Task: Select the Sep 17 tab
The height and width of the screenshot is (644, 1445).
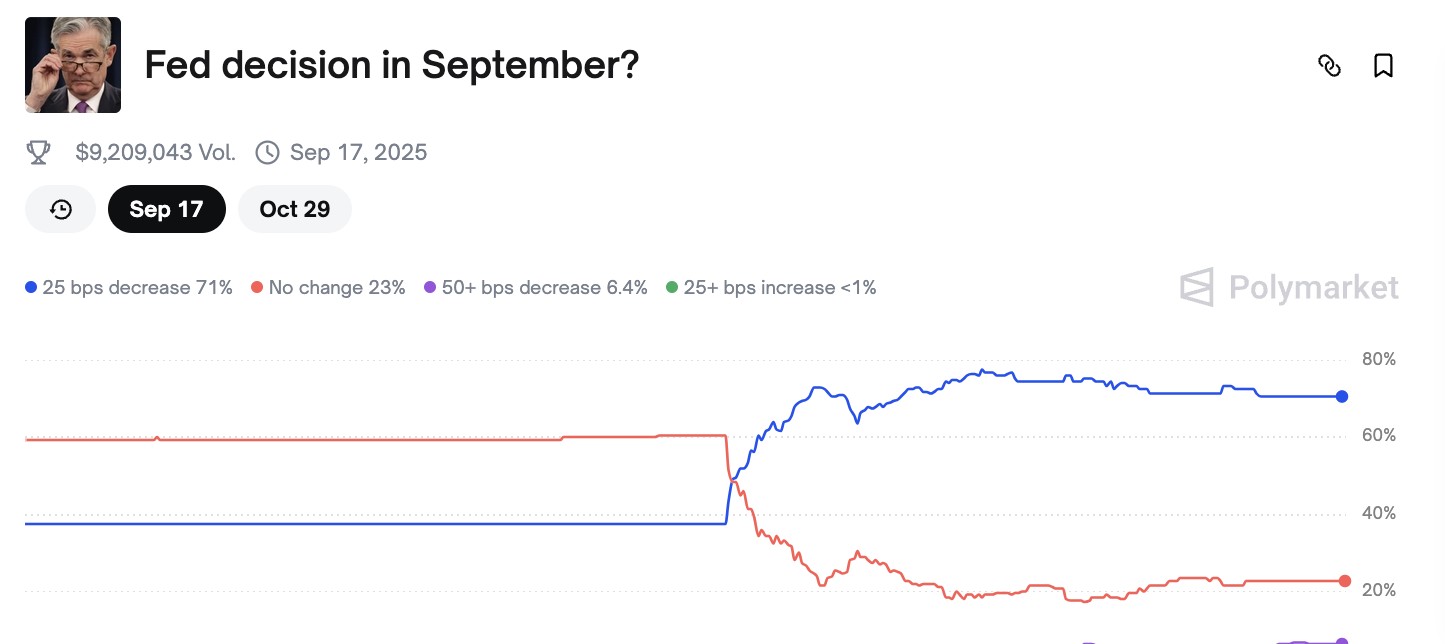Action: click(x=166, y=209)
